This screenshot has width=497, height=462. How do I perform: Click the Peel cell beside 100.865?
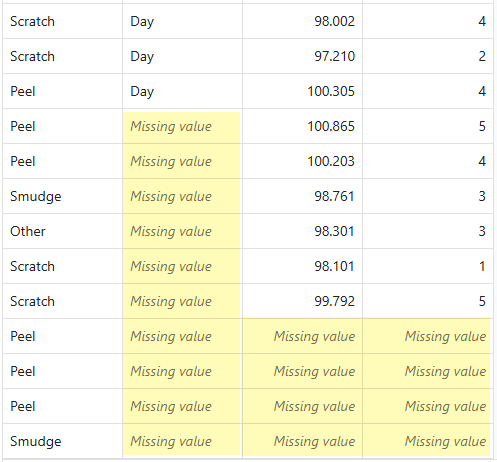tap(63, 126)
